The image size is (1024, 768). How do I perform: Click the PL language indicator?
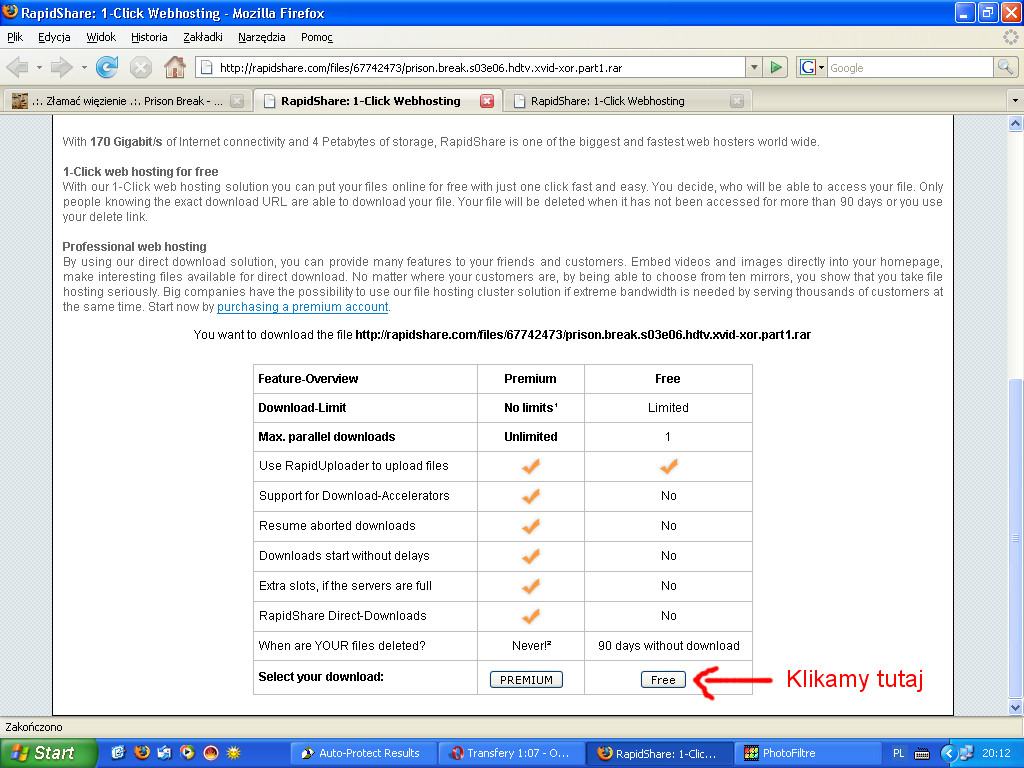point(899,754)
